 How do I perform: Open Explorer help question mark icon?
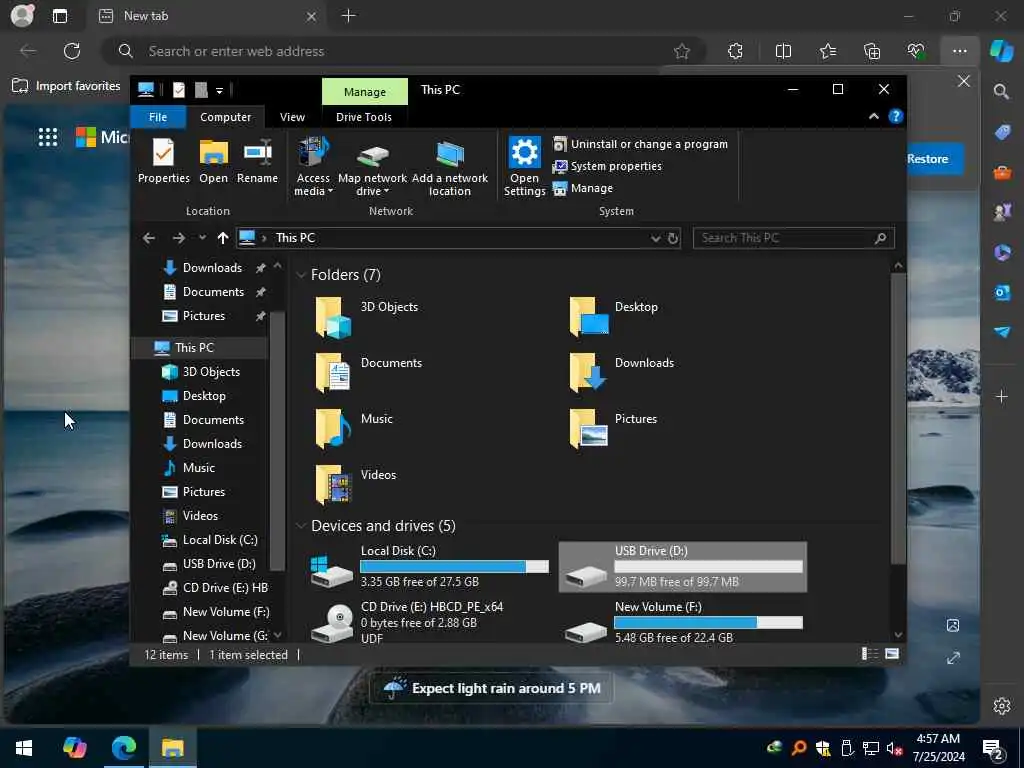pyautogui.click(x=895, y=116)
